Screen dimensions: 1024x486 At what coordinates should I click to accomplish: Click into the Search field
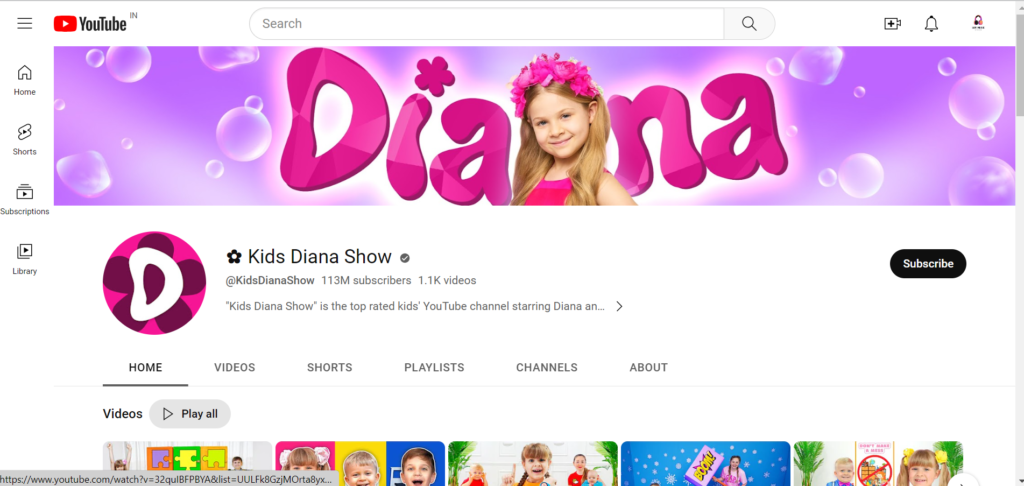click(x=487, y=24)
